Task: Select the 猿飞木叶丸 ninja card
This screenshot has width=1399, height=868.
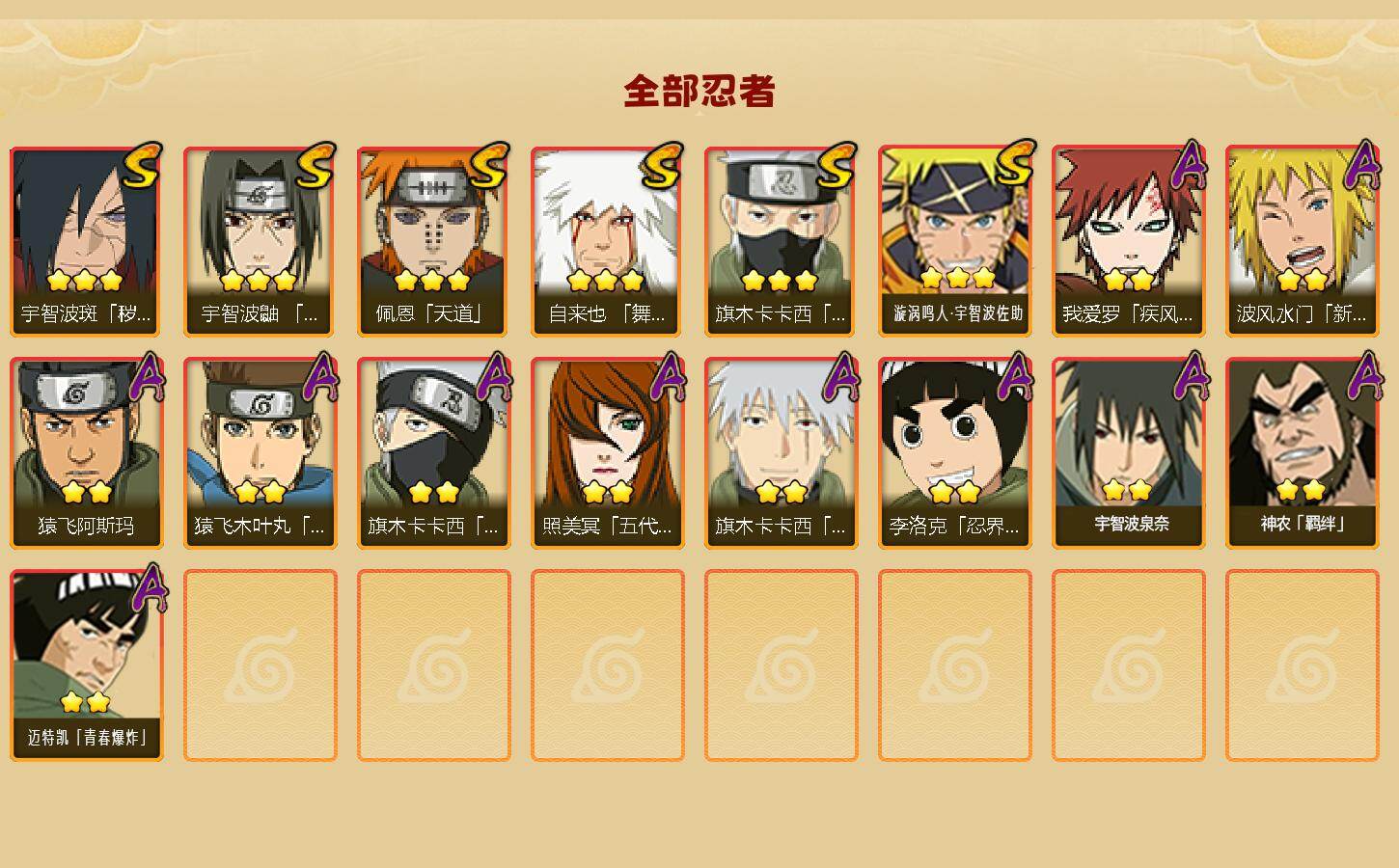Action: [x=261, y=453]
